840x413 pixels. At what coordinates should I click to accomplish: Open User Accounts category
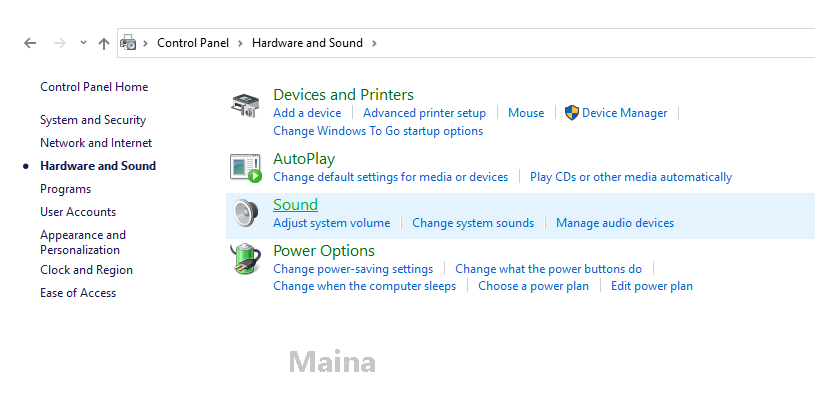coord(78,212)
